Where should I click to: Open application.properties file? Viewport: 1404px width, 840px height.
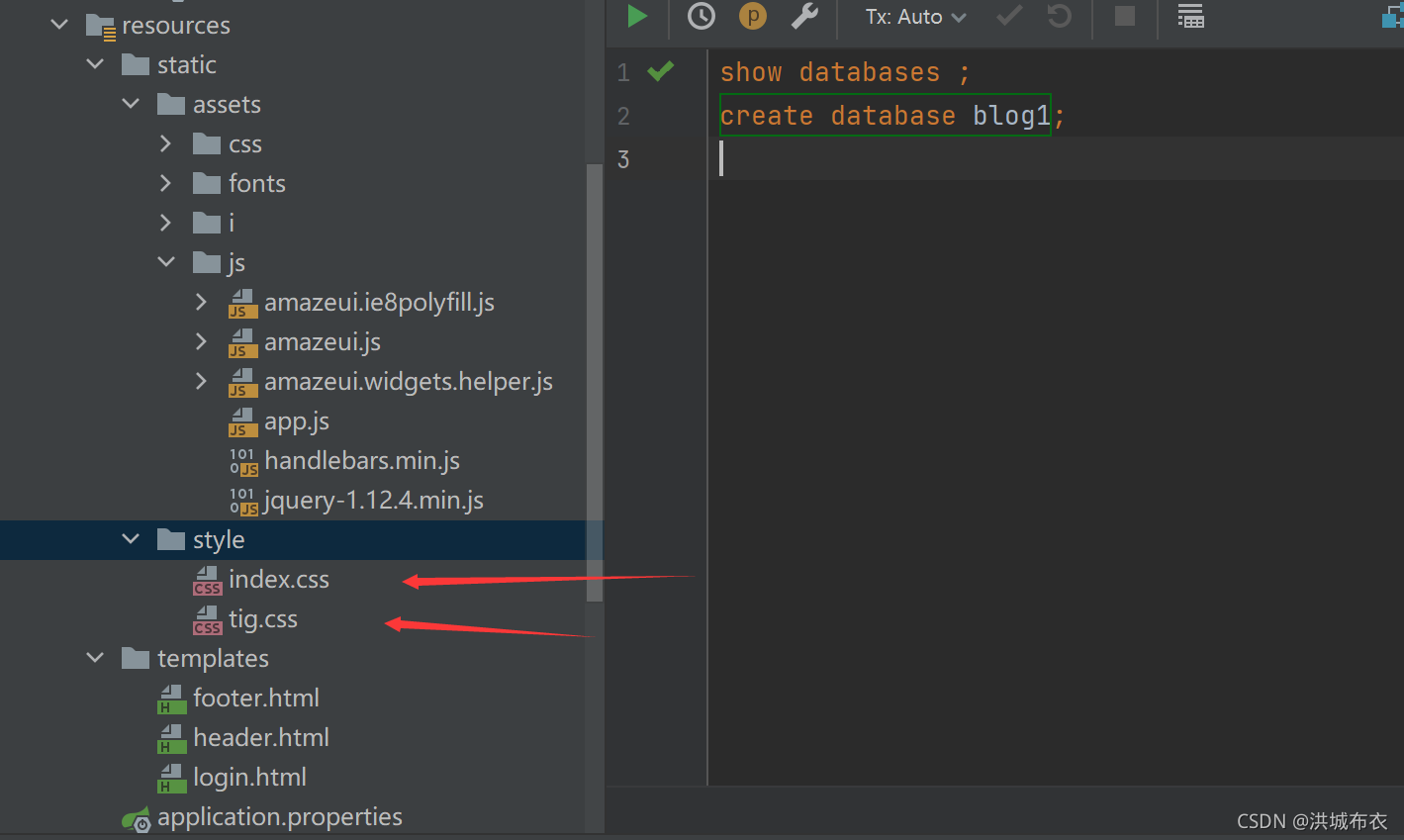point(280,817)
